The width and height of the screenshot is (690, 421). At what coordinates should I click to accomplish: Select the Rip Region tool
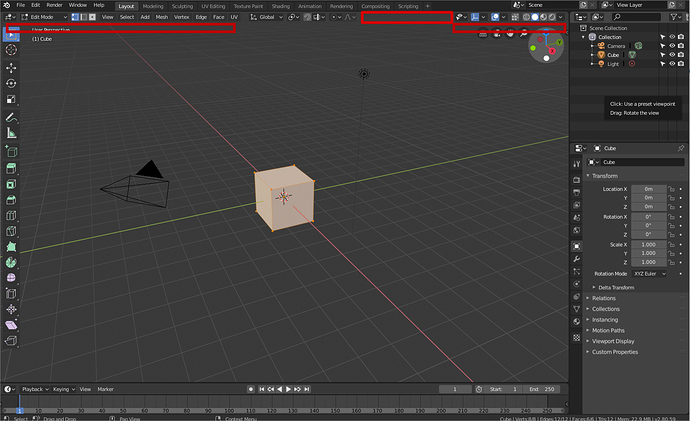tap(11, 341)
